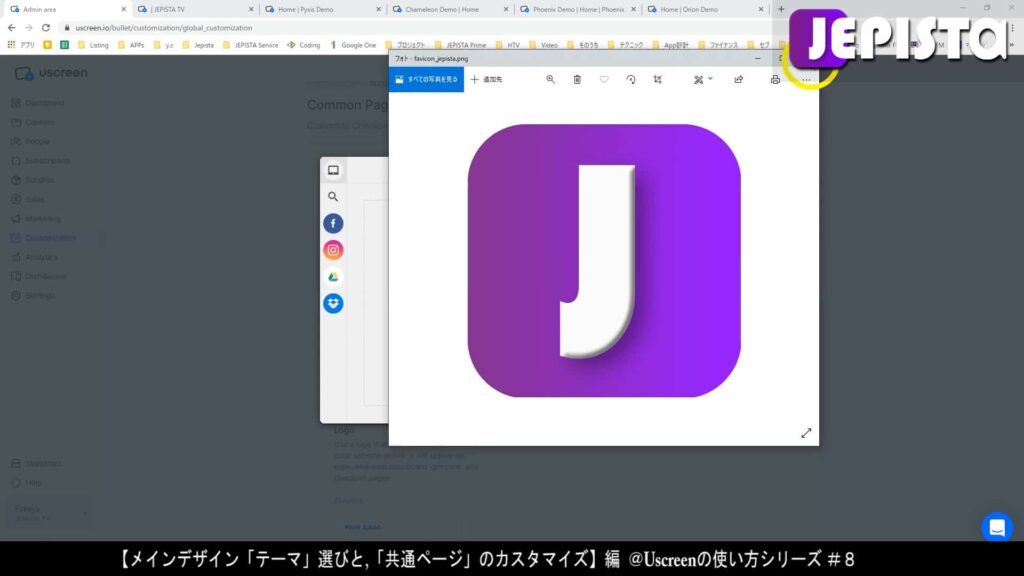Open the テクニック bookmark folder
Image resolution: width=1024 pixels, height=576 pixels.
pos(625,45)
